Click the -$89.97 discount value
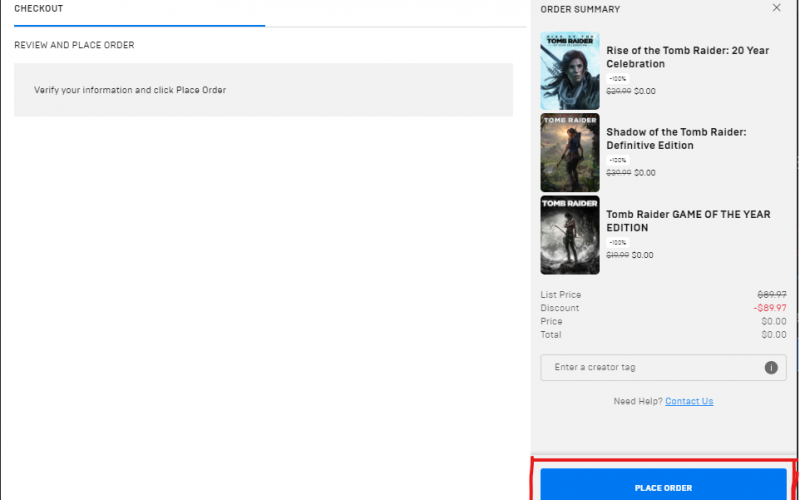This screenshot has height=500, width=800. click(x=770, y=308)
